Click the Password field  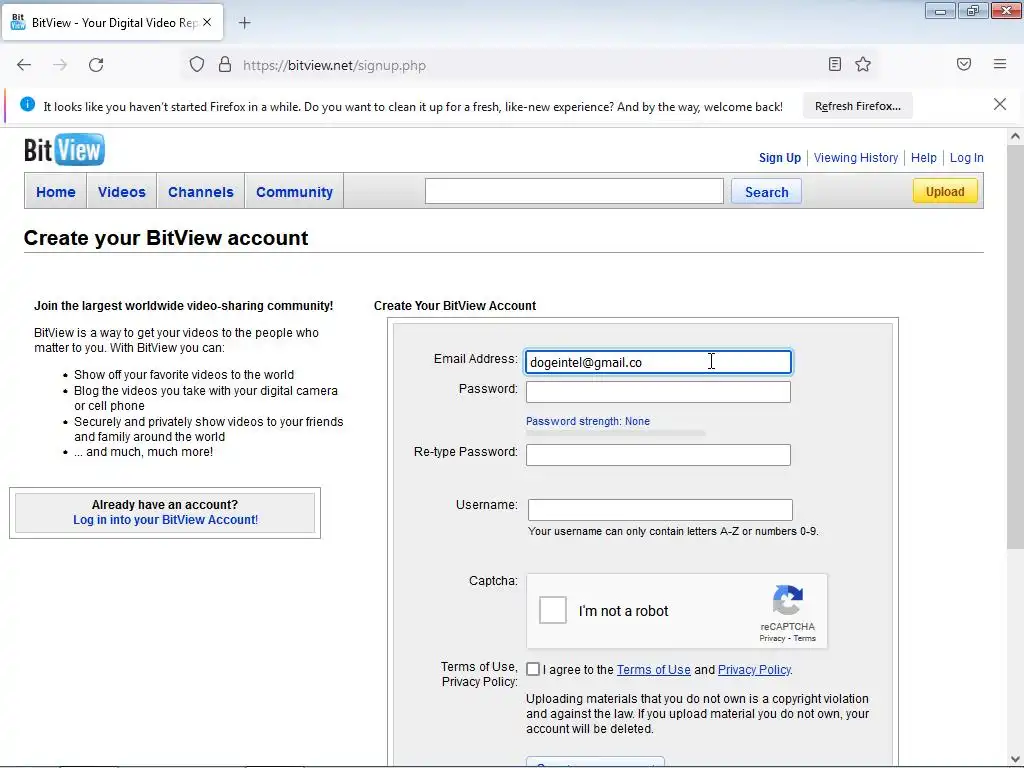[x=658, y=392]
